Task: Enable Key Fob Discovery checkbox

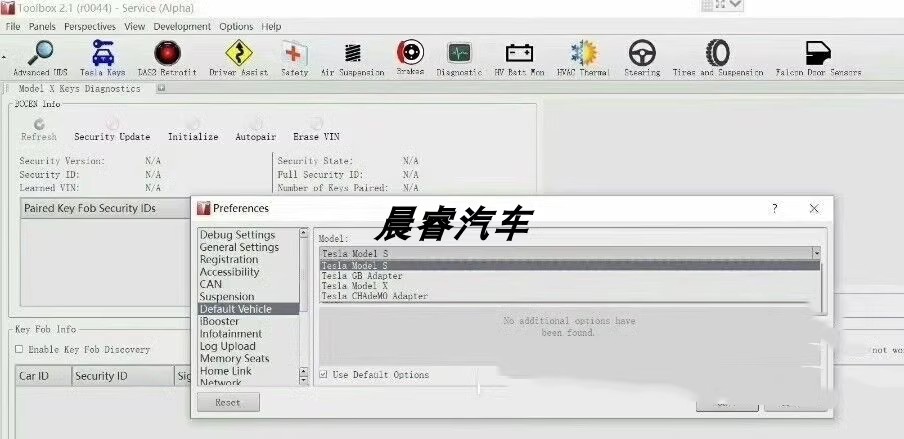Action: pyautogui.click(x=19, y=349)
